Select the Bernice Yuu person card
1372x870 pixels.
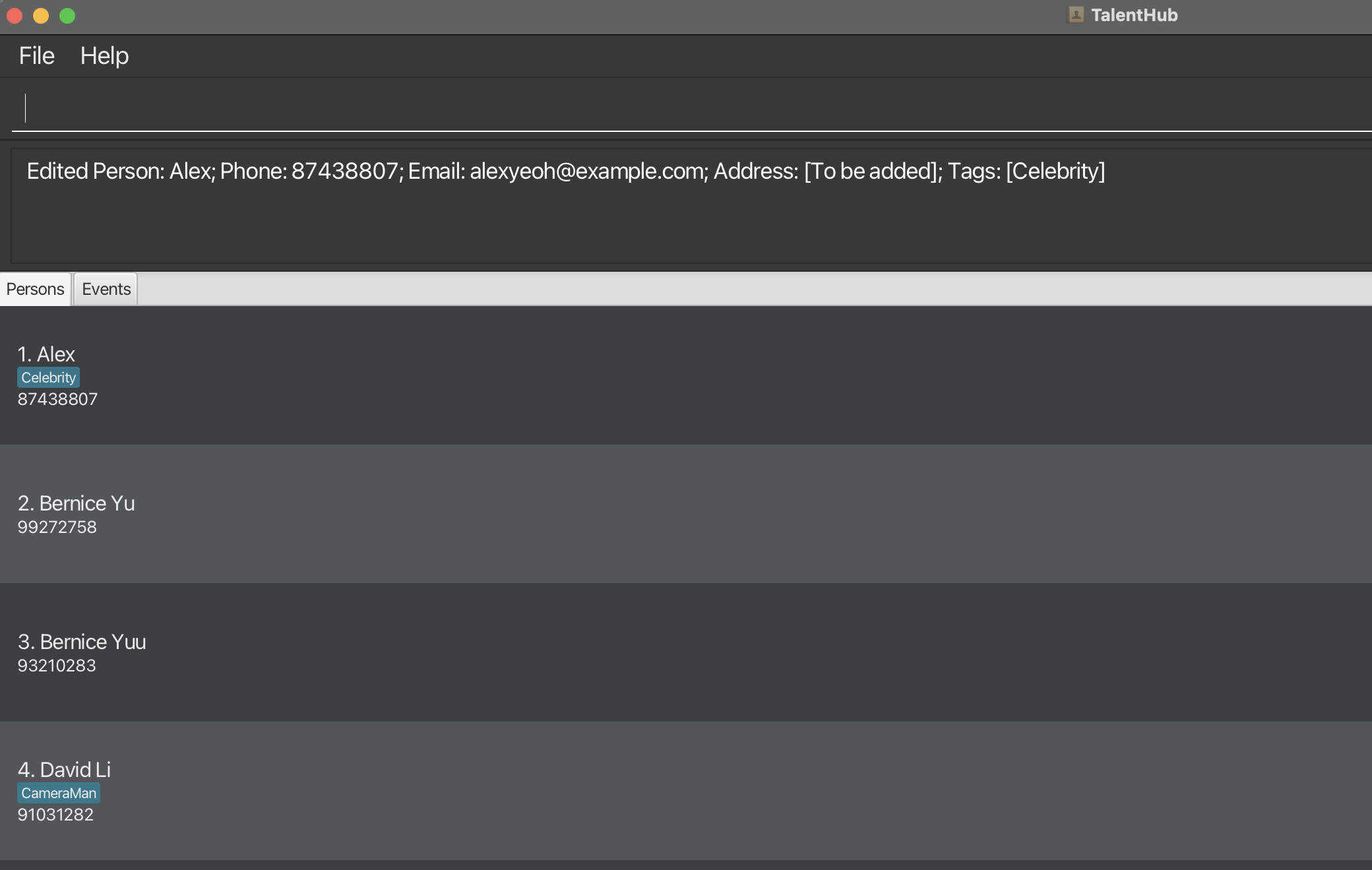click(x=686, y=652)
